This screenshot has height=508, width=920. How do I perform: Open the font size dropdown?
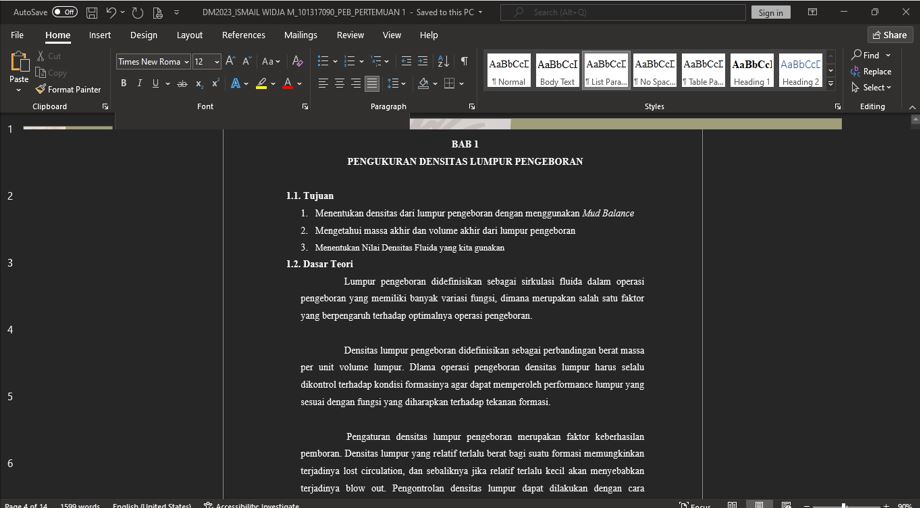(x=217, y=62)
